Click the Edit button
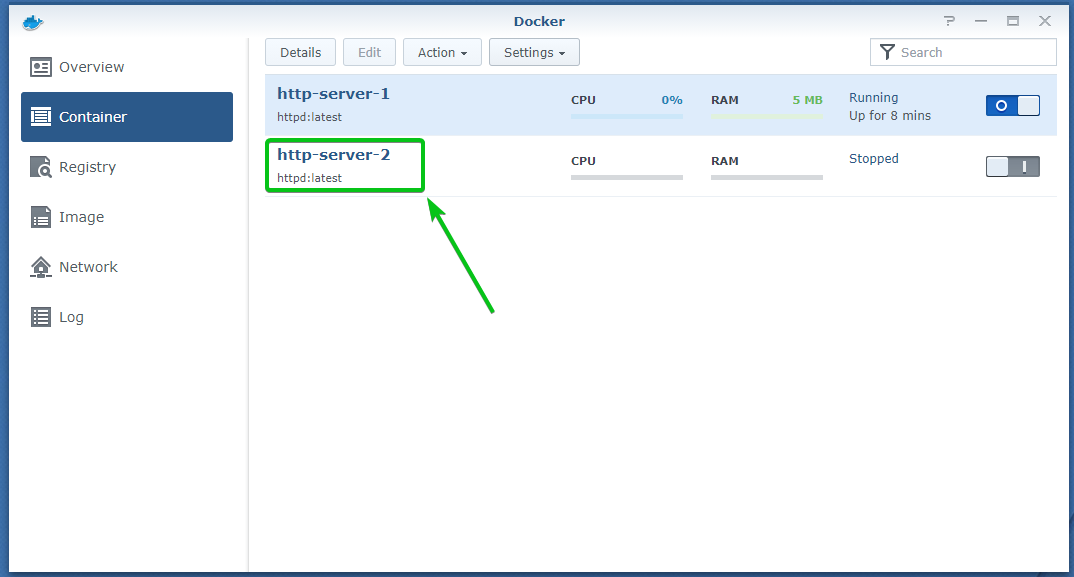 click(369, 52)
